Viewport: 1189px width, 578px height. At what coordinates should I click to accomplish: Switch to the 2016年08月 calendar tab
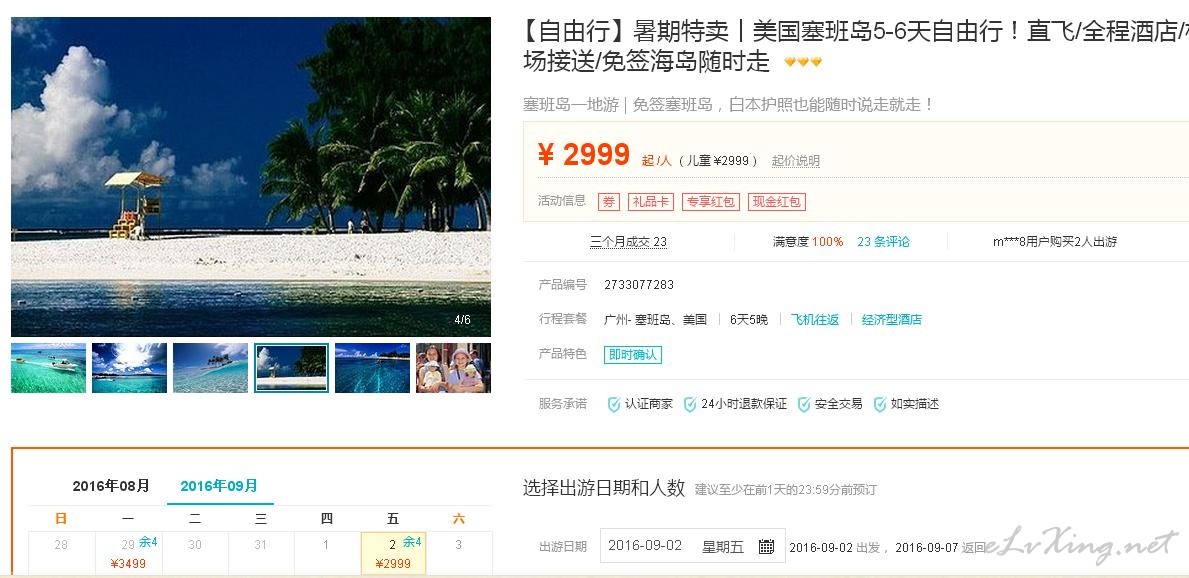[x=111, y=485]
